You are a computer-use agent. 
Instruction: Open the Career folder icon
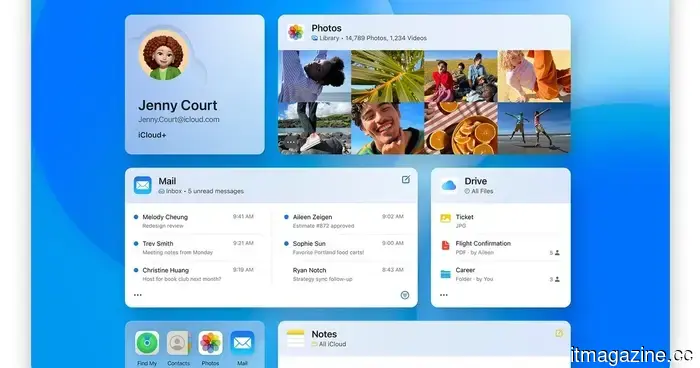(x=446, y=274)
